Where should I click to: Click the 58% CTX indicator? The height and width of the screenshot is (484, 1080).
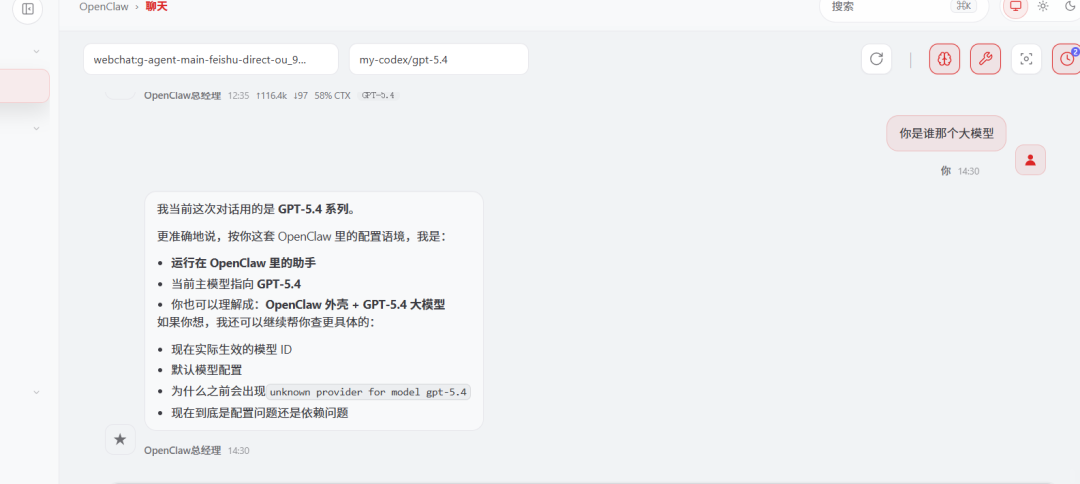(x=333, y=96)
